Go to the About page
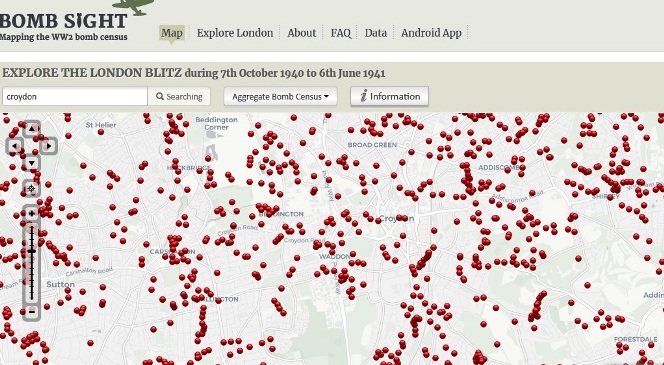This screenshot has height=365, width=664. click(x=302, y=33)
